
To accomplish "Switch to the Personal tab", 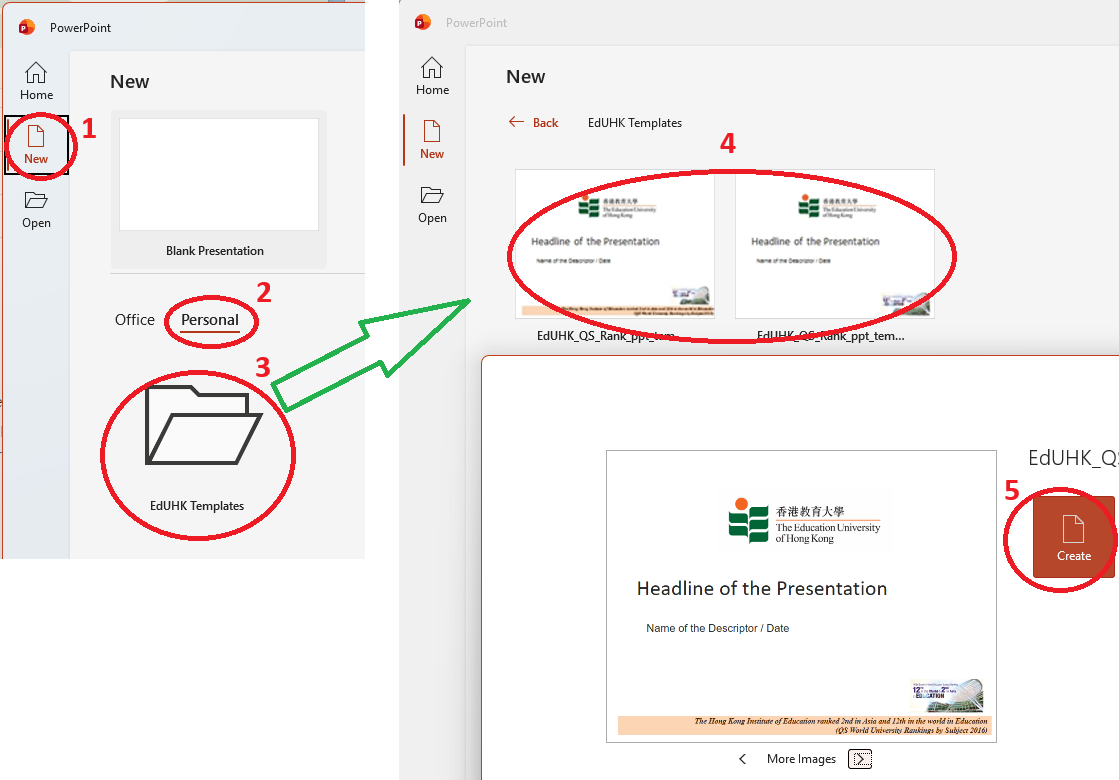I will point(210,320).
